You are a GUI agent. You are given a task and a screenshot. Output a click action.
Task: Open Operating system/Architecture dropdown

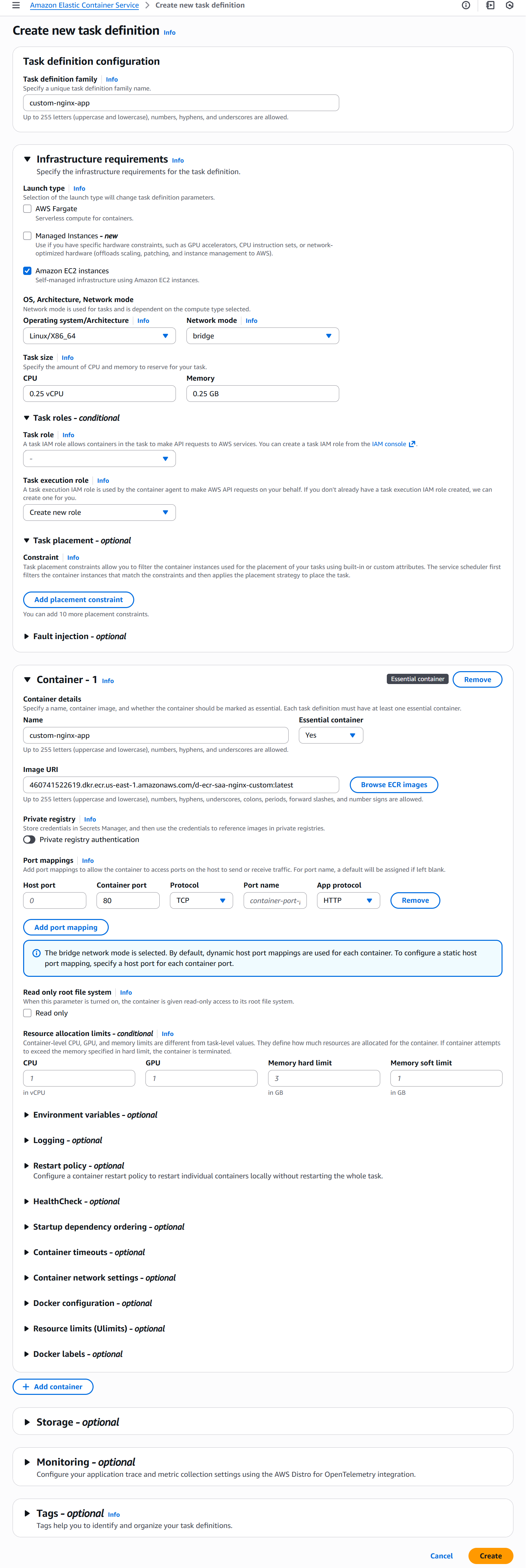(99, 336)
